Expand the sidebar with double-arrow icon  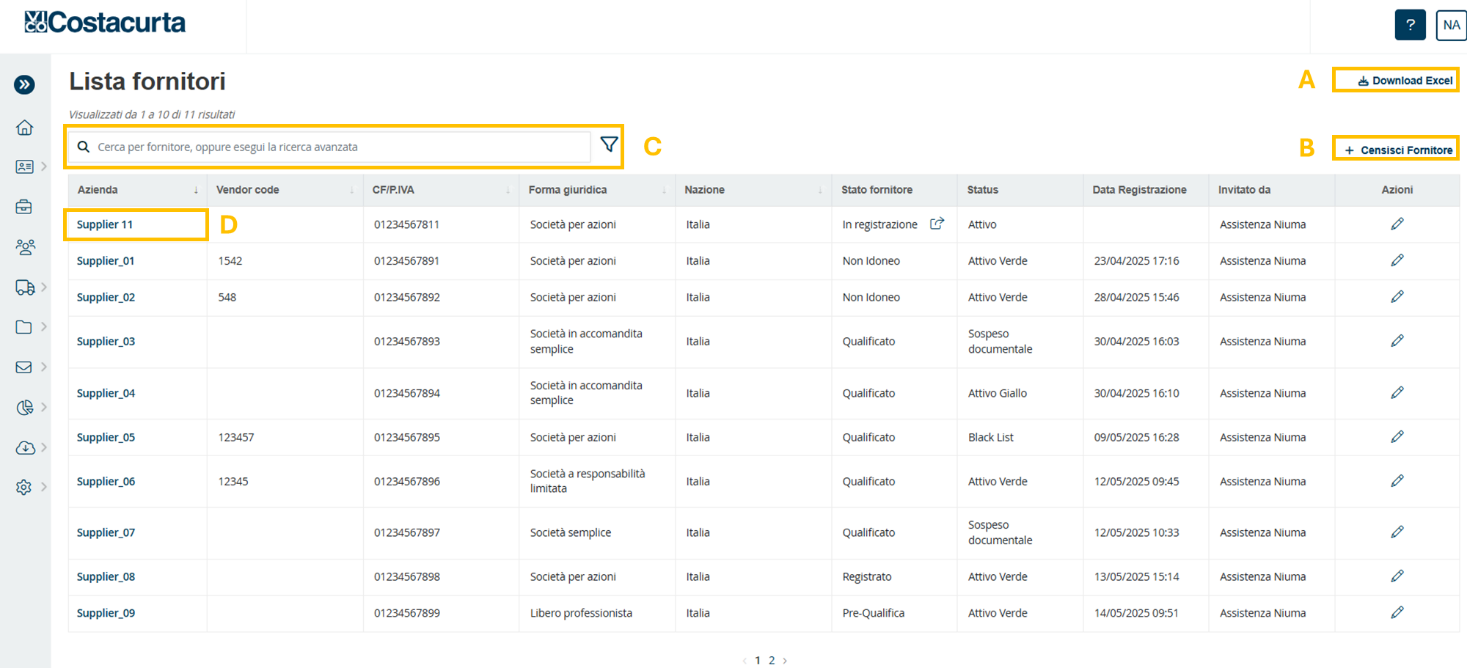(24, 85)
